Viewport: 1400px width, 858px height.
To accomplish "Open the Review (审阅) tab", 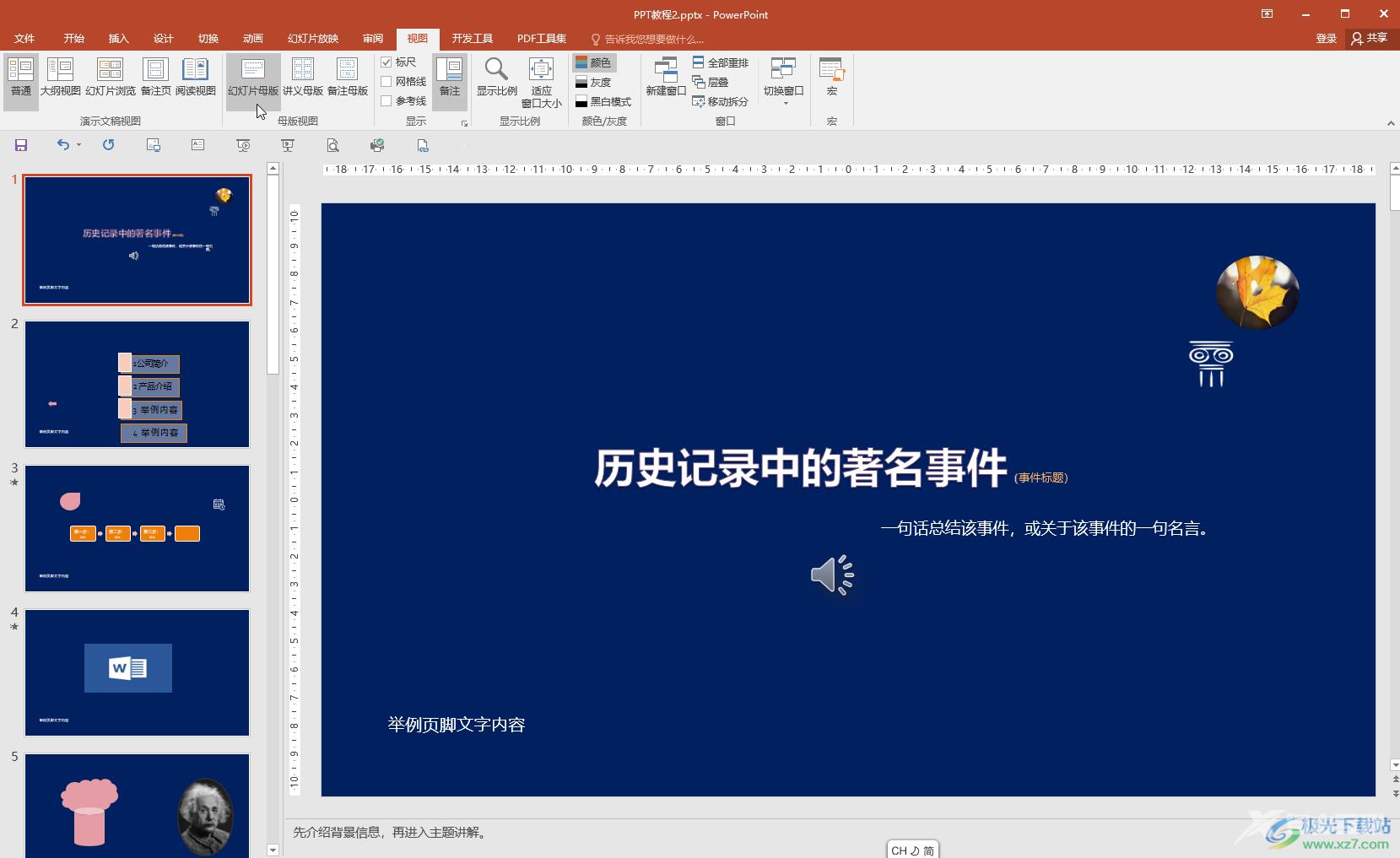I will [373, 39].
